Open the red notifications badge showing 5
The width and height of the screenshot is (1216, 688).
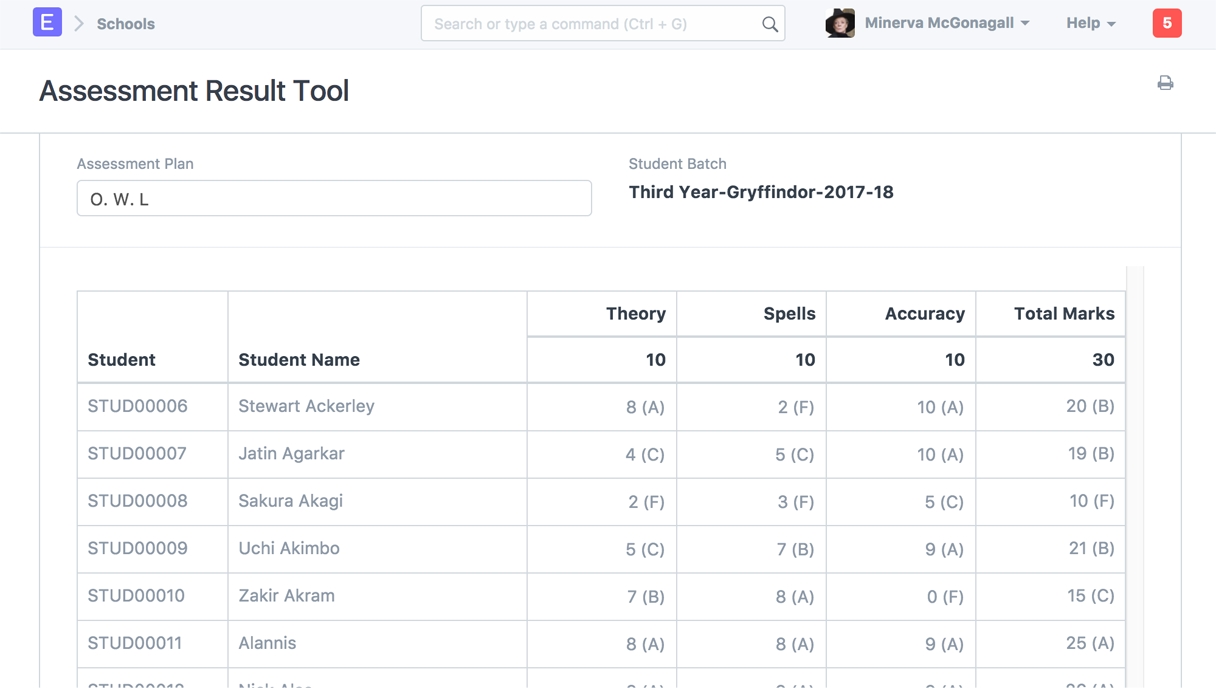tap(1166, 23)
